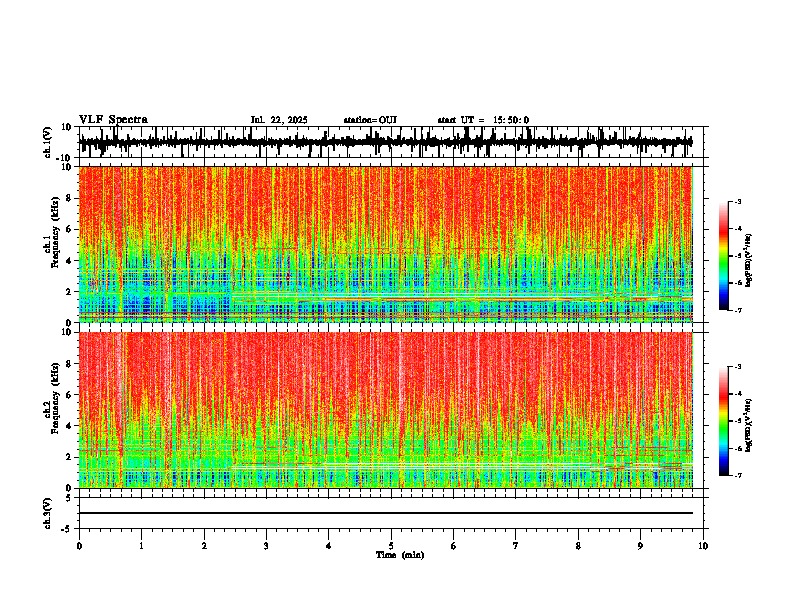792x612 pixels.
Task: Click the ch.2 spectrogram panel
Action: 385,410
